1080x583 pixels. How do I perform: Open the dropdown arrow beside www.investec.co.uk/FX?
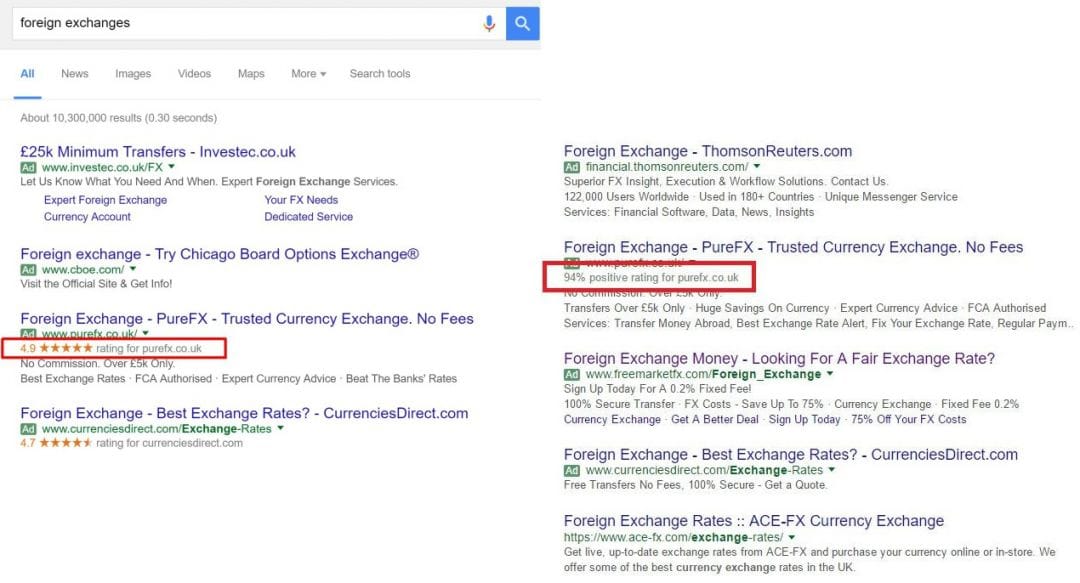(170, 166)
